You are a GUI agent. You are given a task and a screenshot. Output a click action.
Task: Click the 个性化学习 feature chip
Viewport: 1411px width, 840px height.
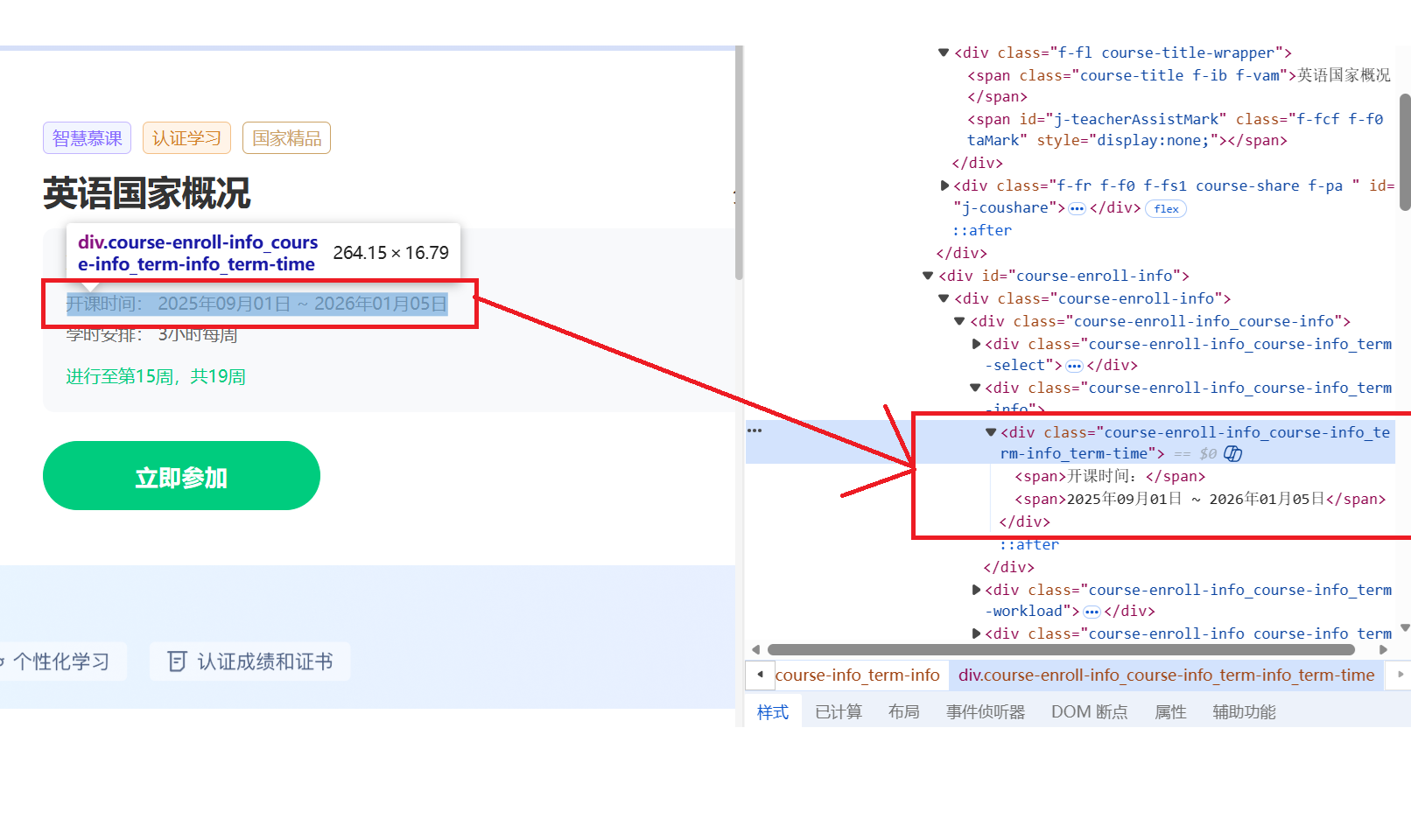pos(61,661)
